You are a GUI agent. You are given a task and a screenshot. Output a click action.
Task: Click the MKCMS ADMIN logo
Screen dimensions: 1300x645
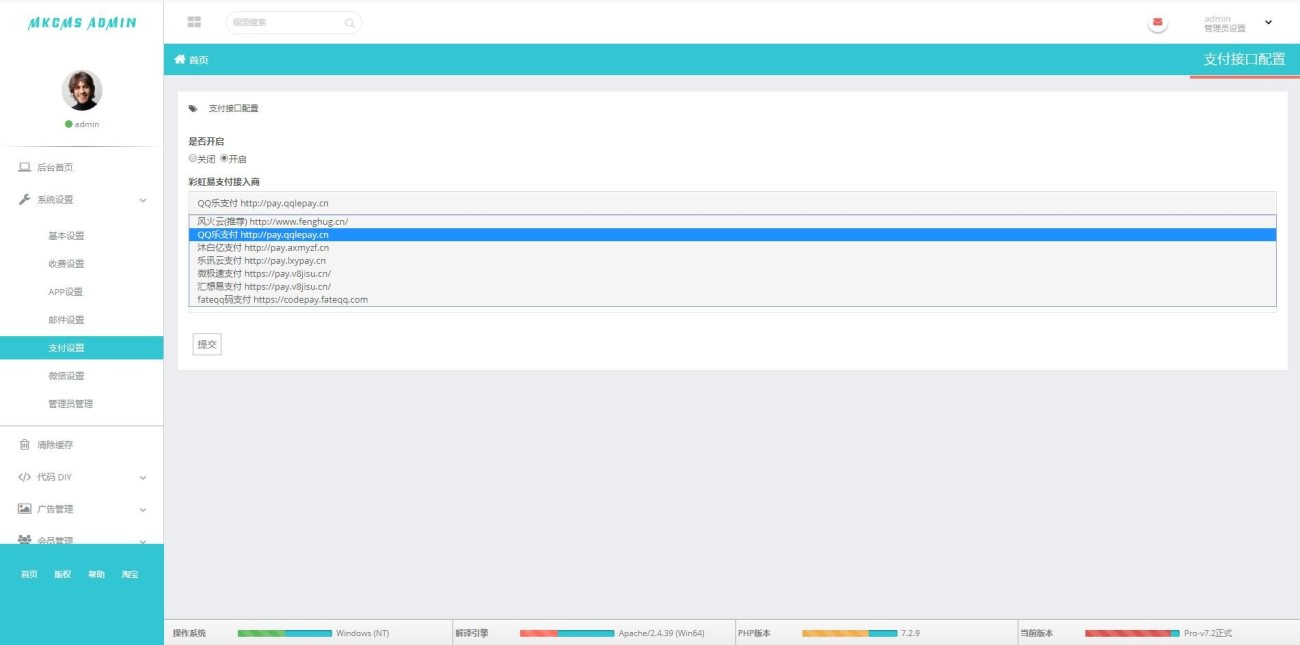tap(82, 22)
